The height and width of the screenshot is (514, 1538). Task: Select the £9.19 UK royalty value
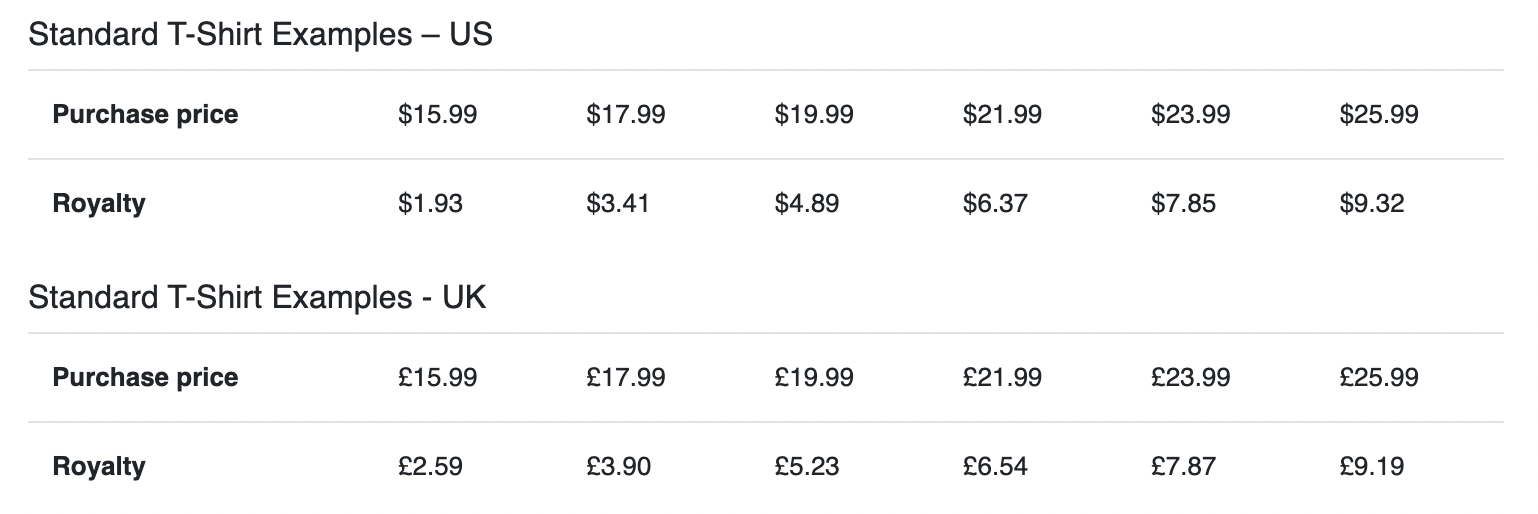pos(1372,466)
